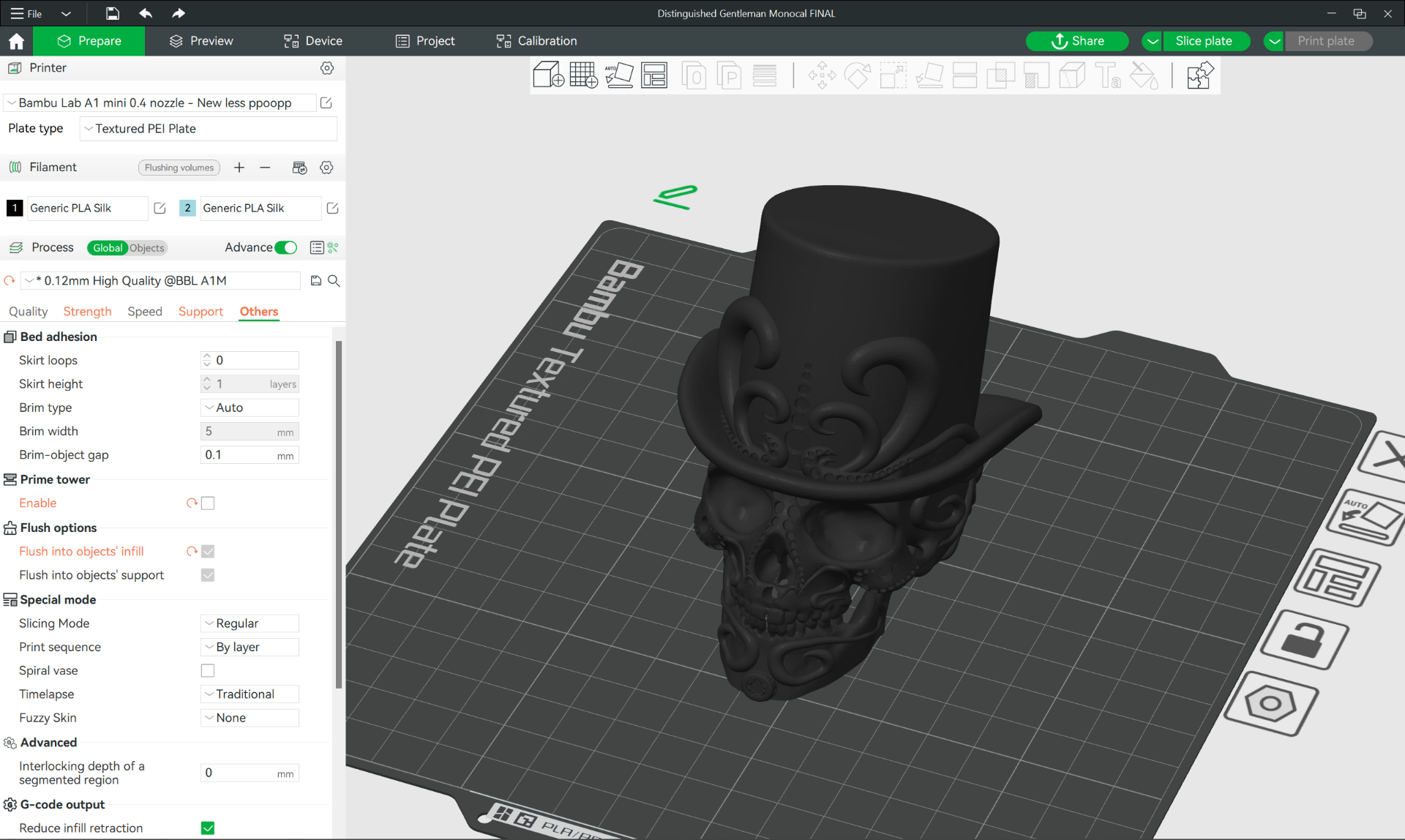Viewport: 1405px width, 840px height.
Task: Switch process scope to Objects
Action: coord(147,248)
